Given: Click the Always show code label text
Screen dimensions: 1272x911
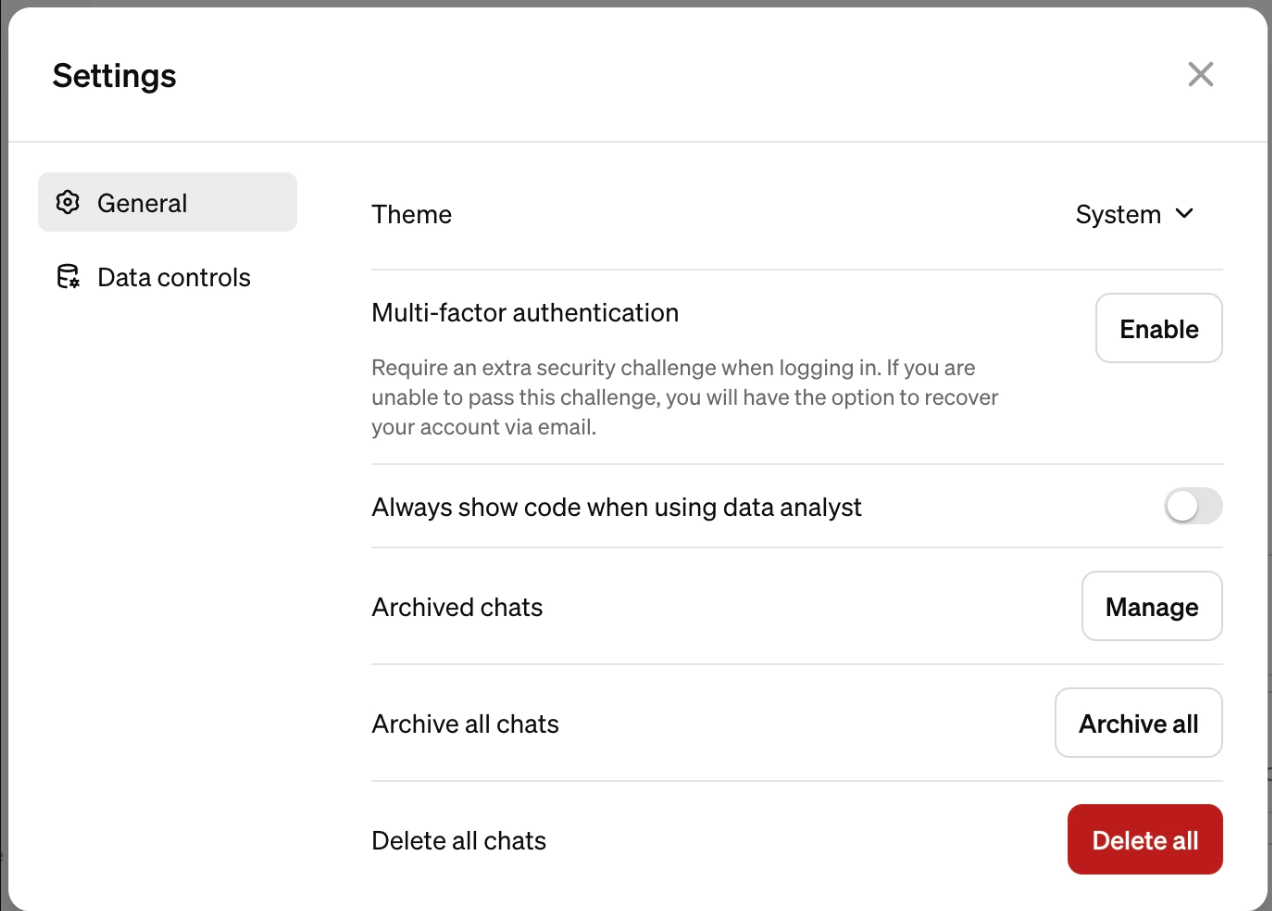Looking at the screenshot, I should pyautogui.click(x=616, y=508).
